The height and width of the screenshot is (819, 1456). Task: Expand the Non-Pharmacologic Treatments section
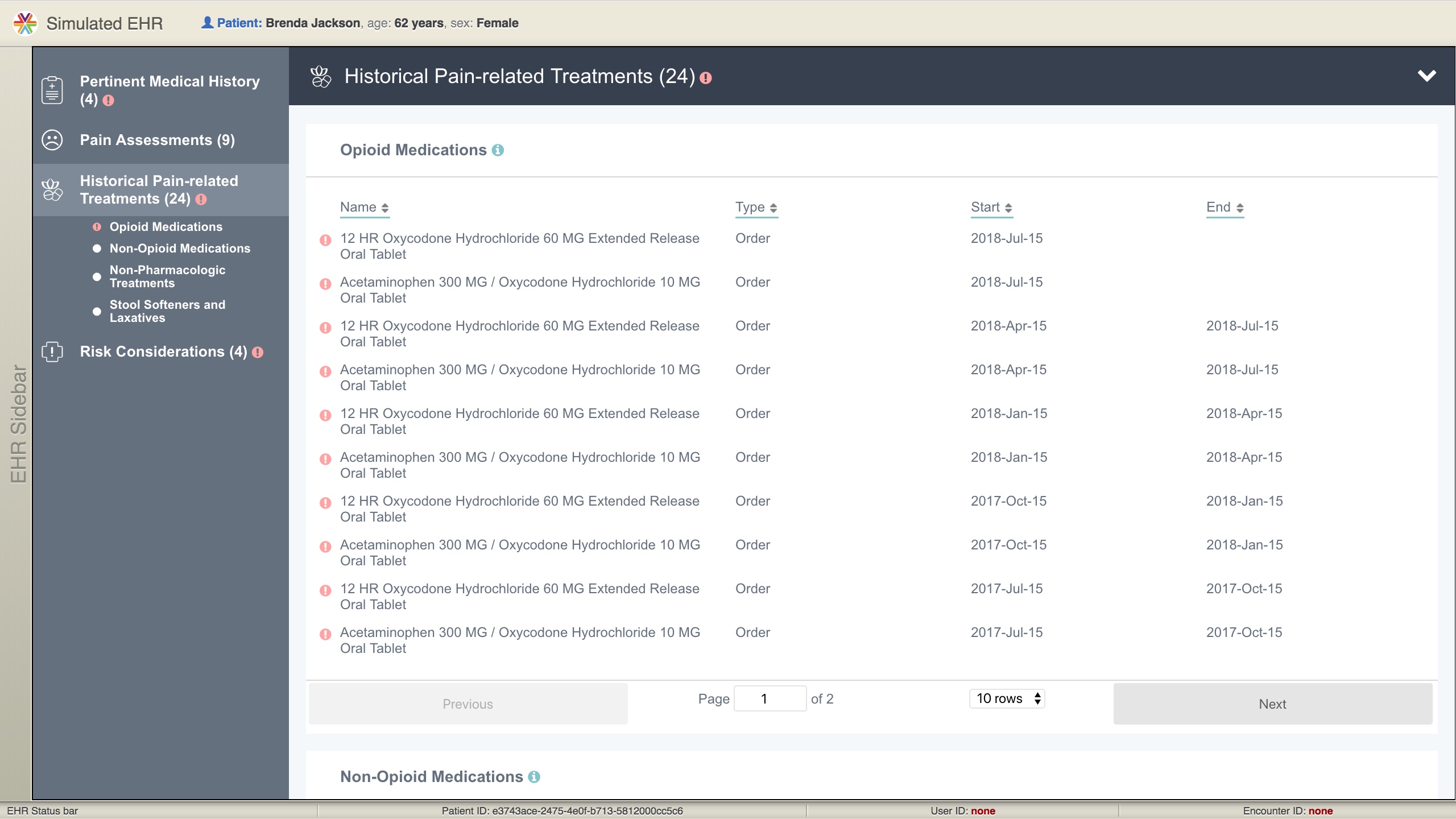point(167,276)
